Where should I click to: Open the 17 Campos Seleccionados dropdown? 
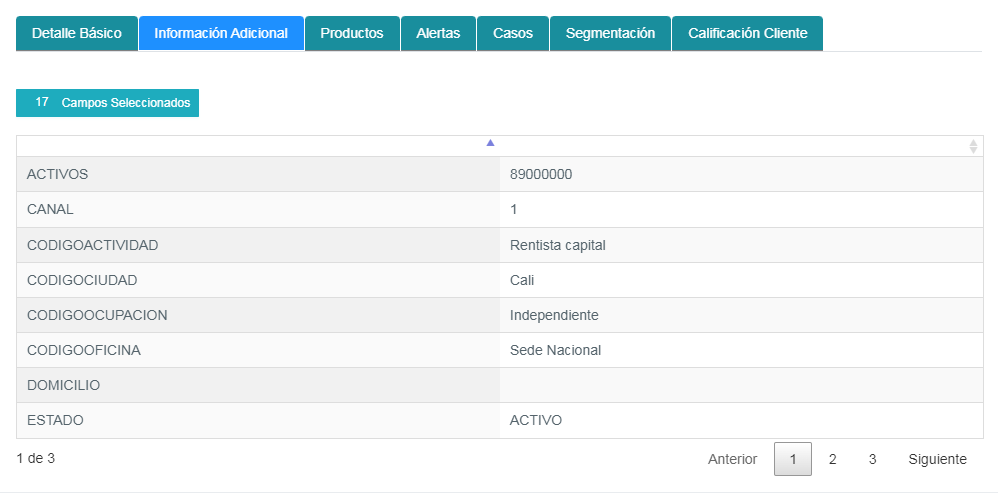[x=107, y=103]
